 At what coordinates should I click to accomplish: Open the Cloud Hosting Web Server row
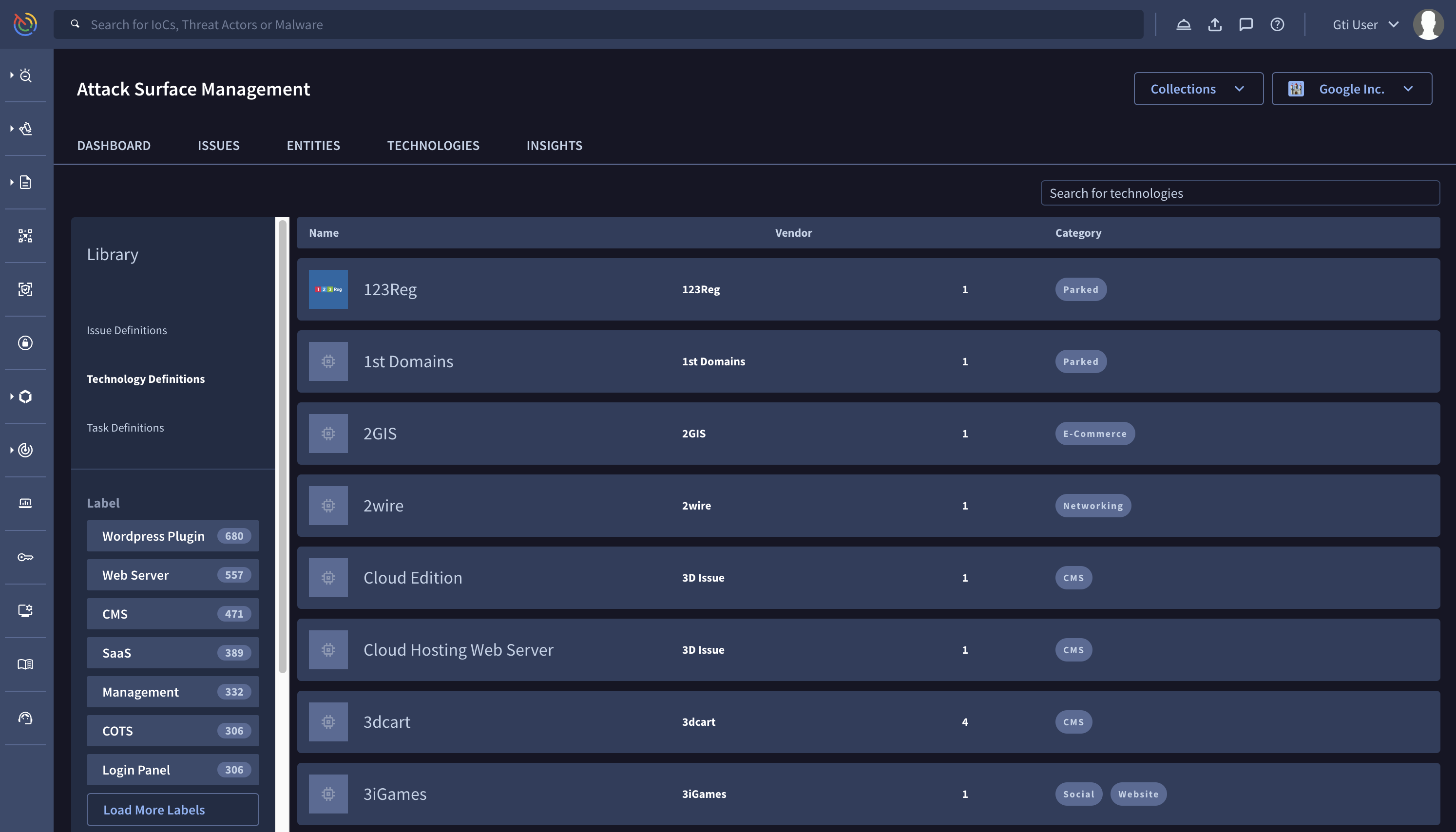868,650
